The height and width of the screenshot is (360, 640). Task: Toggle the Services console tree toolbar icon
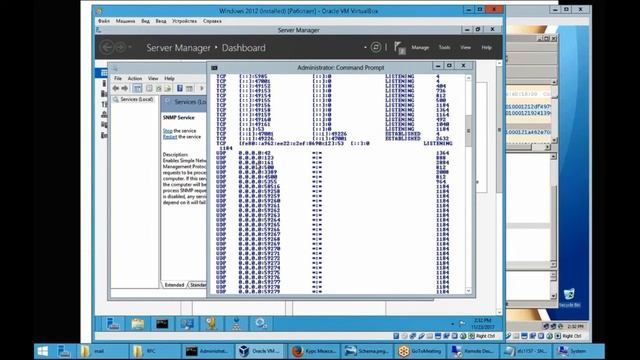pyautogui.click(x=138, y=88)
